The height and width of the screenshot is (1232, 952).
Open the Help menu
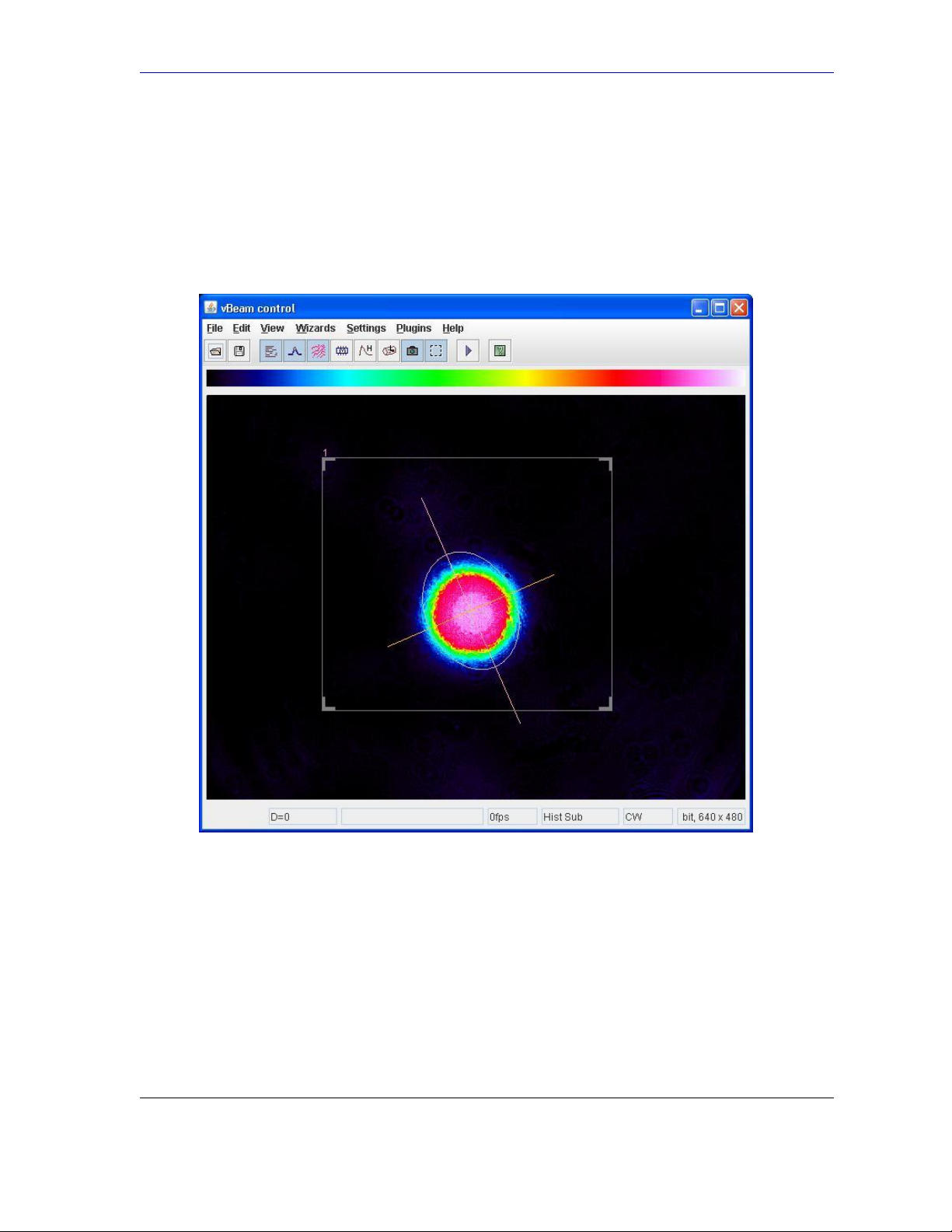453,328
